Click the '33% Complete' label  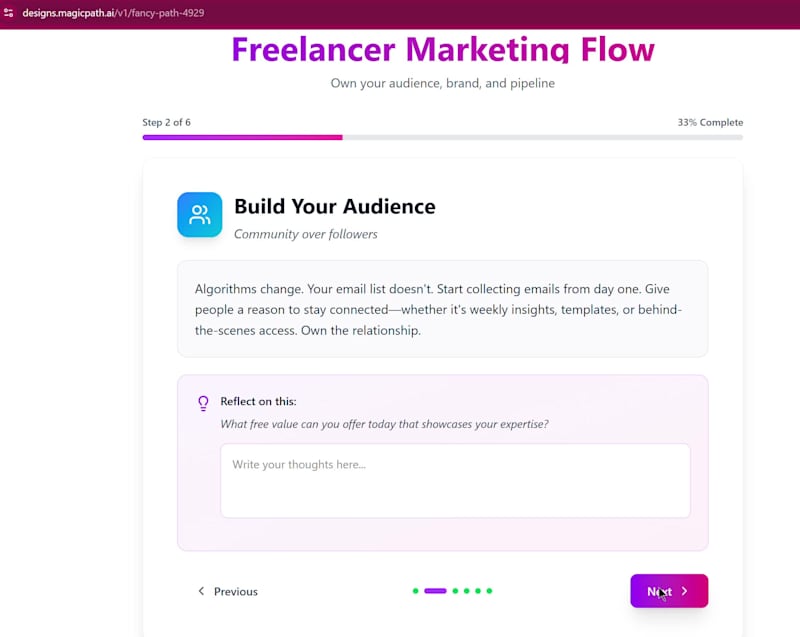710,122
